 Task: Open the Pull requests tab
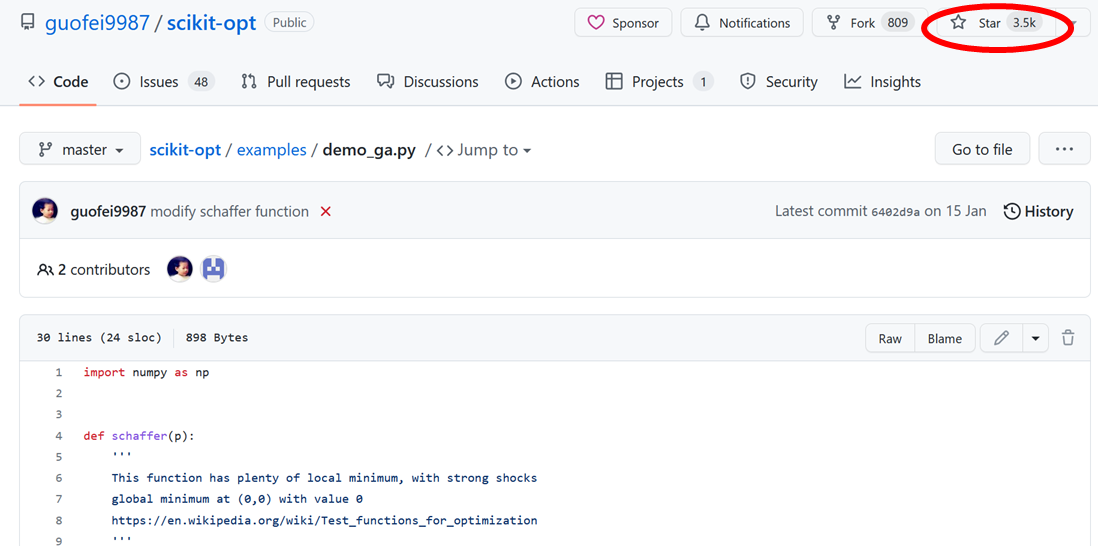click(296, 82)
